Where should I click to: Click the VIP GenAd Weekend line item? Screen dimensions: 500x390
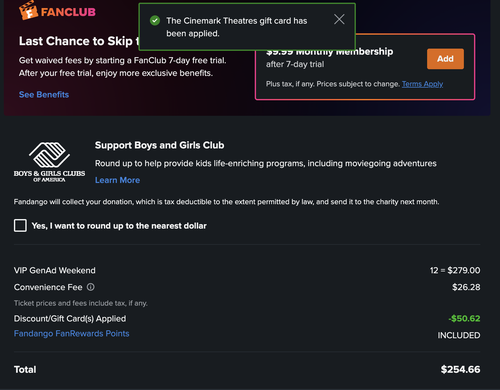pos(55,270)
